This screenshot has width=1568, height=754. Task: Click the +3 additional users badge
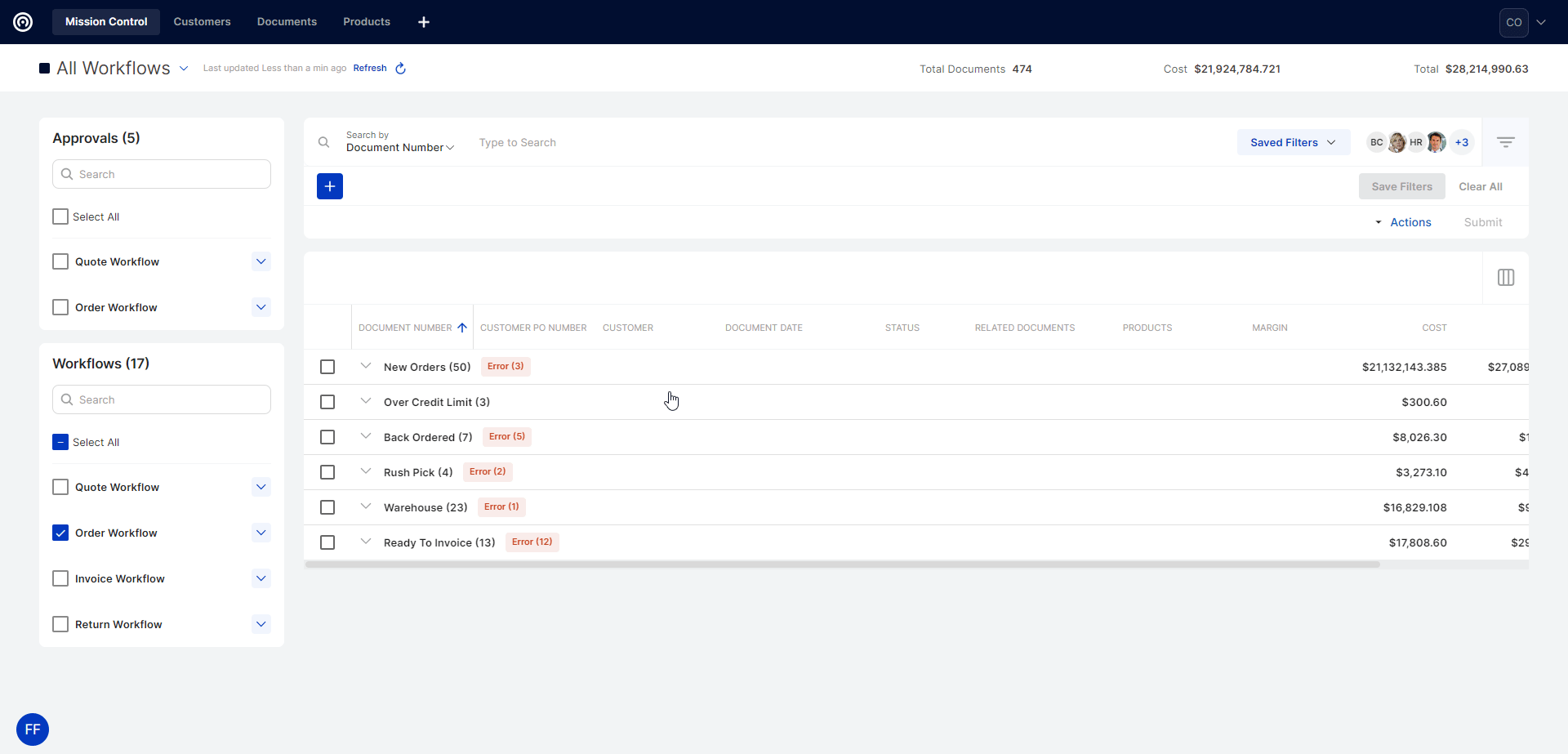[1462, 142]
